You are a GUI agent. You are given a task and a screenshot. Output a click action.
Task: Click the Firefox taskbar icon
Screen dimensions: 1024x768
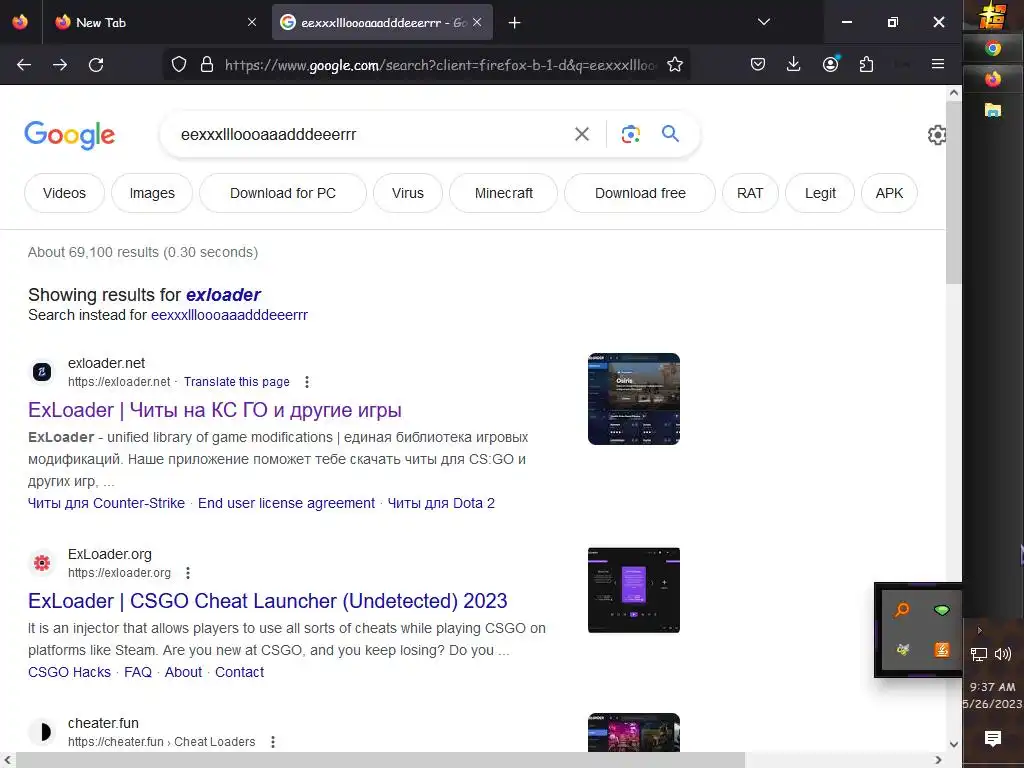(993, 79)
